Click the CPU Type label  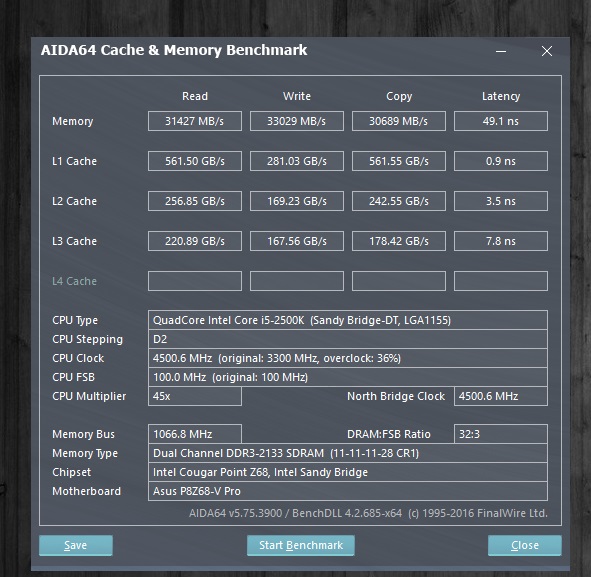tap(75, 320)
